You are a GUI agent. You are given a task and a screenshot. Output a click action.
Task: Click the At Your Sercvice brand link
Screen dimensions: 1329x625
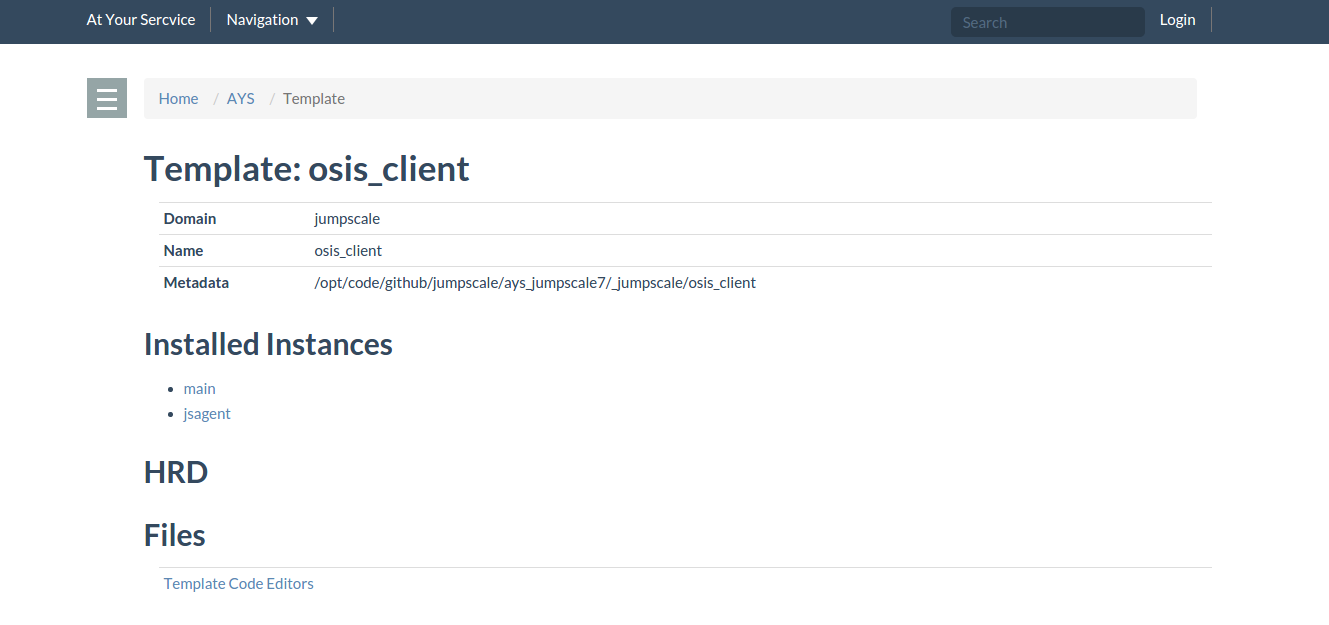click(x=141, y=20)
